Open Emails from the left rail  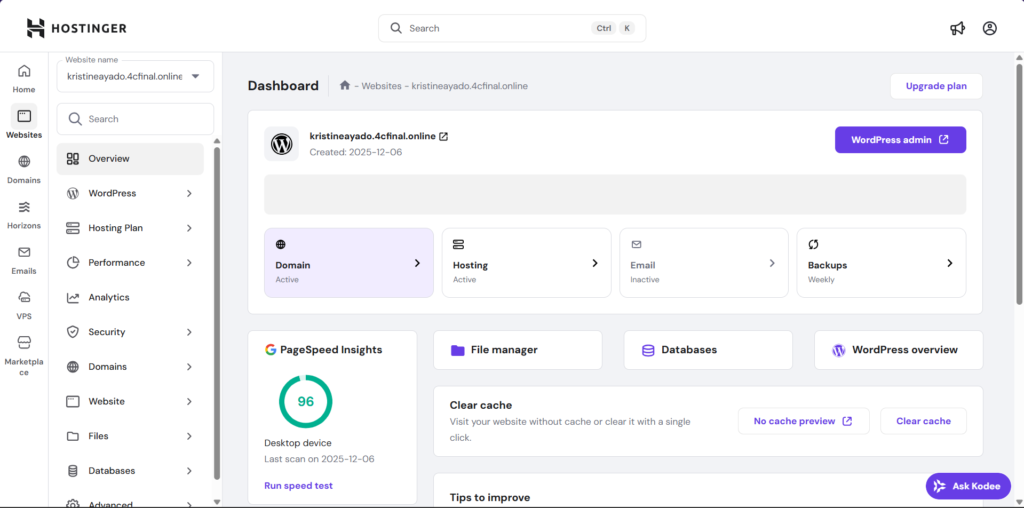click(24, 259)
